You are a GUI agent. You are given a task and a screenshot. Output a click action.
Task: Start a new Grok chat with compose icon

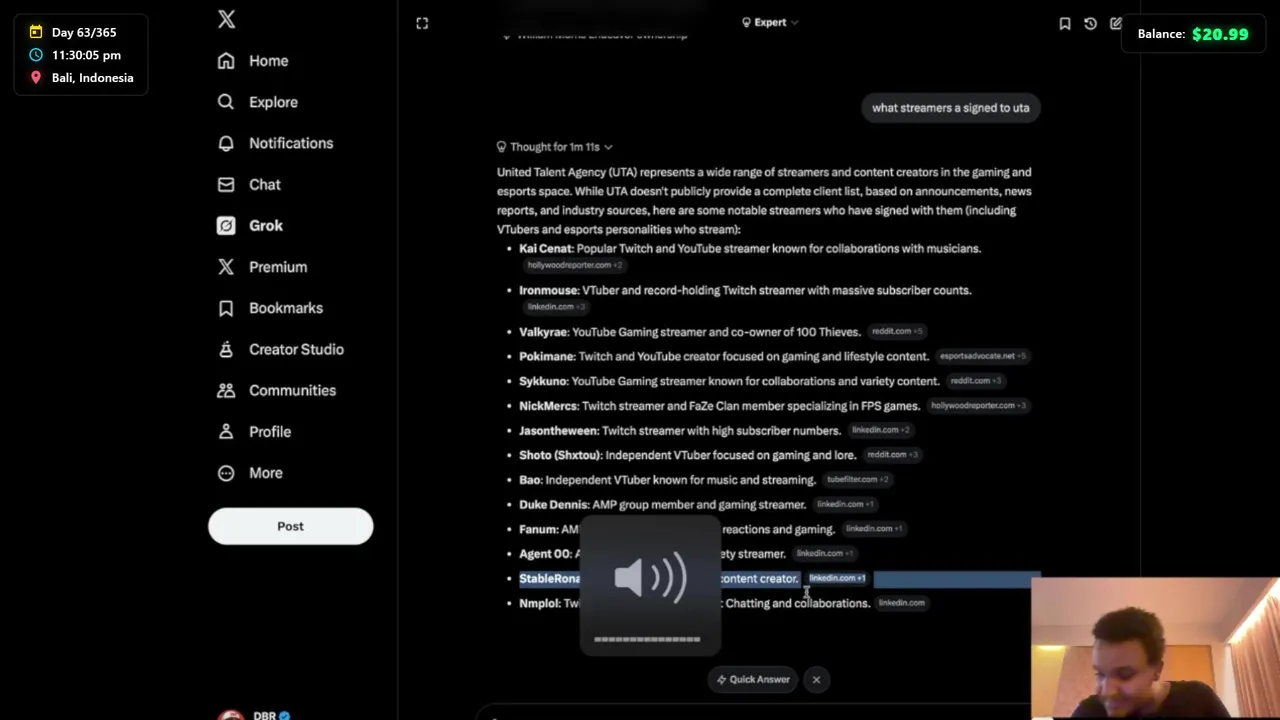coord(1115,23)
